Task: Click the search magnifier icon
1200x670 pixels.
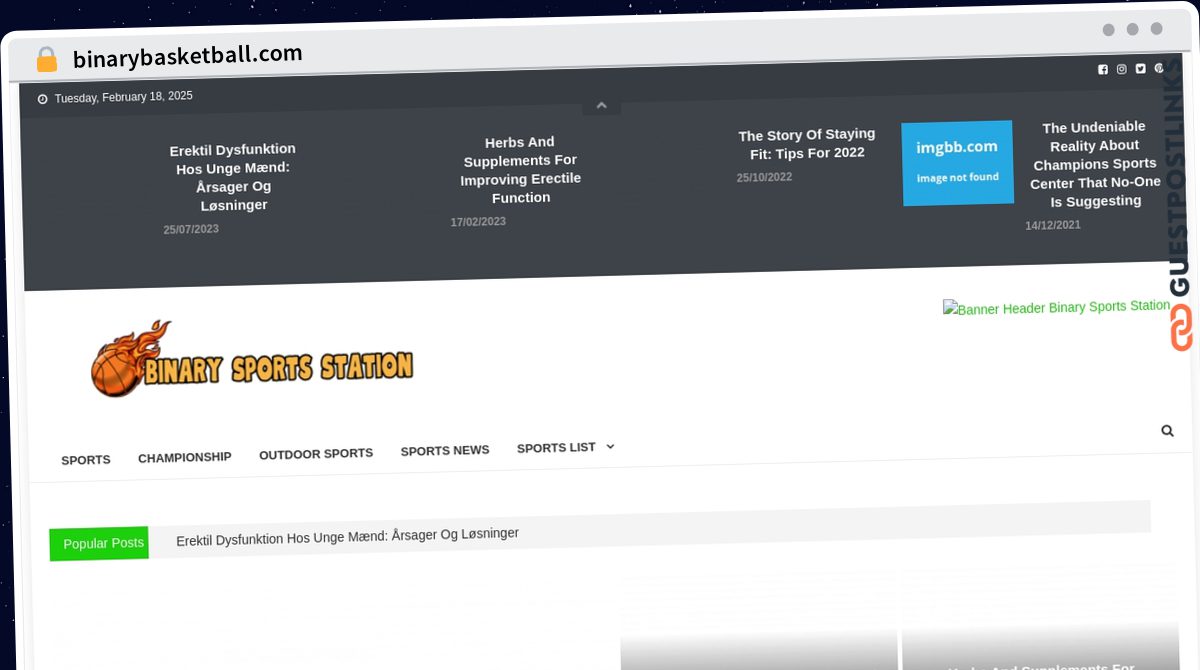Action: tap(1167, 431)
